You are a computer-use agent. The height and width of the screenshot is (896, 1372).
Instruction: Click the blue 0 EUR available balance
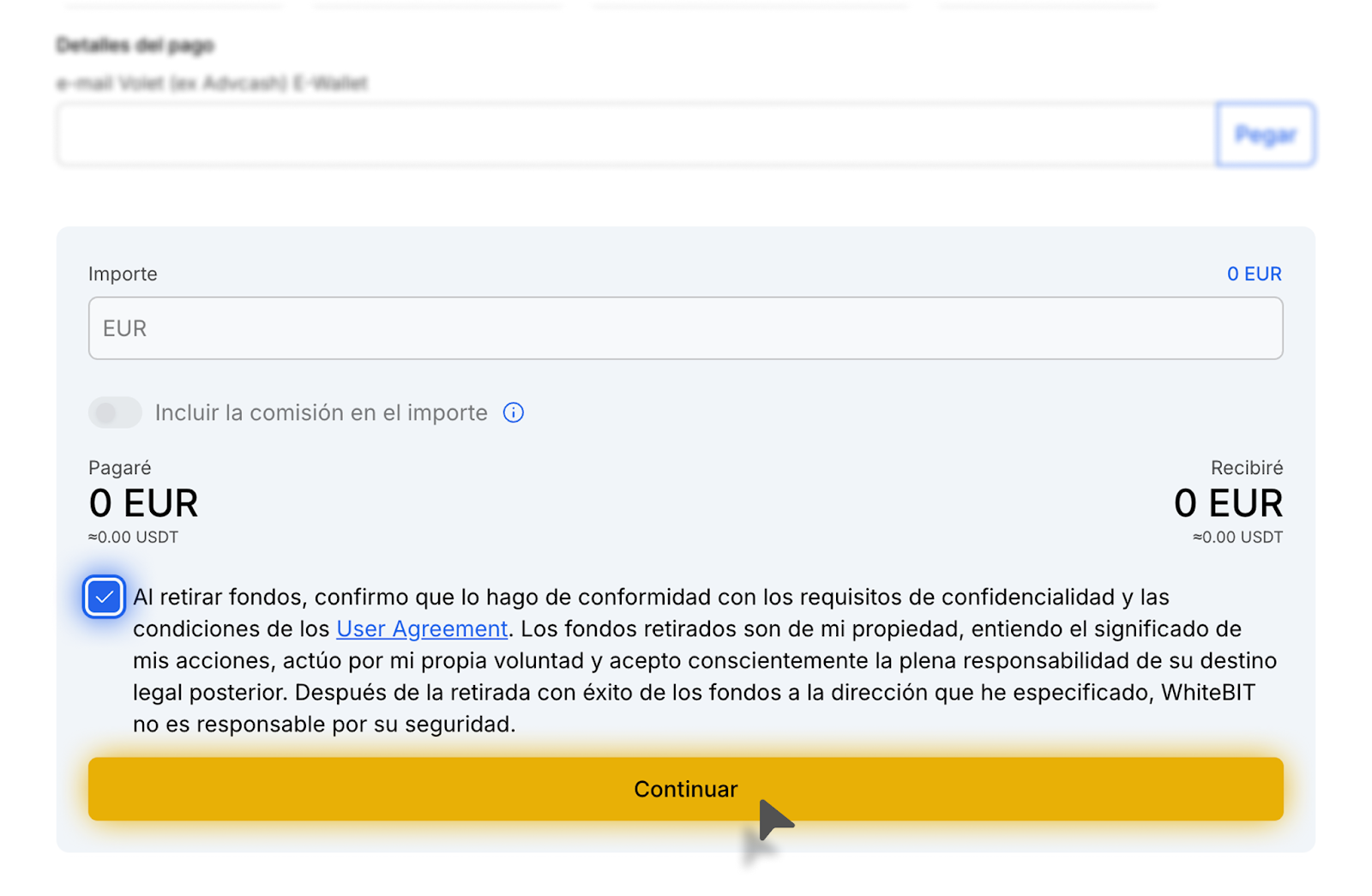coord(1254,274)
